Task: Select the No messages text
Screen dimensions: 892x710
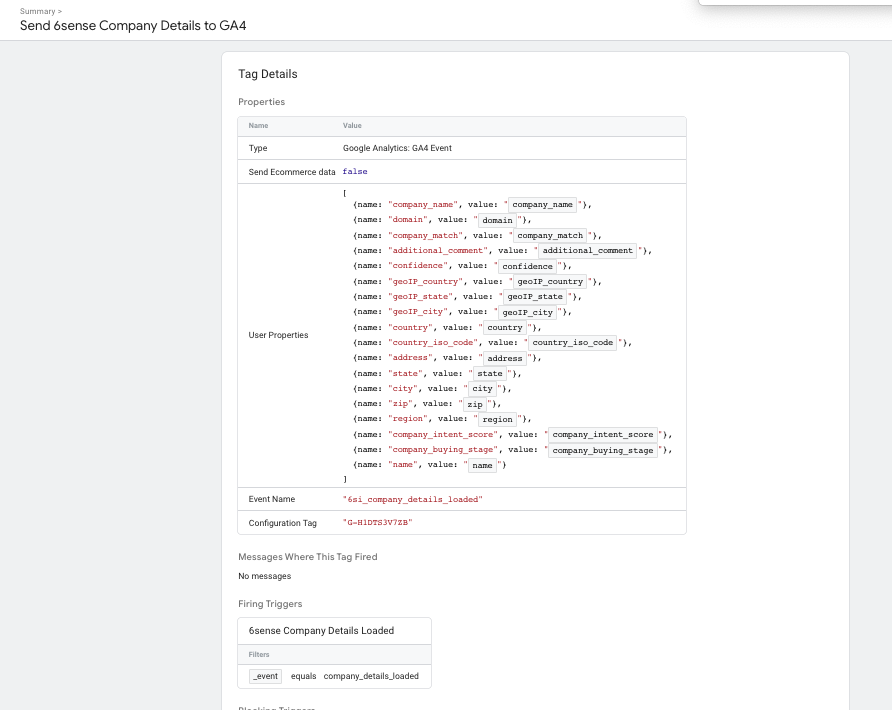Action: tap(265, 576)
